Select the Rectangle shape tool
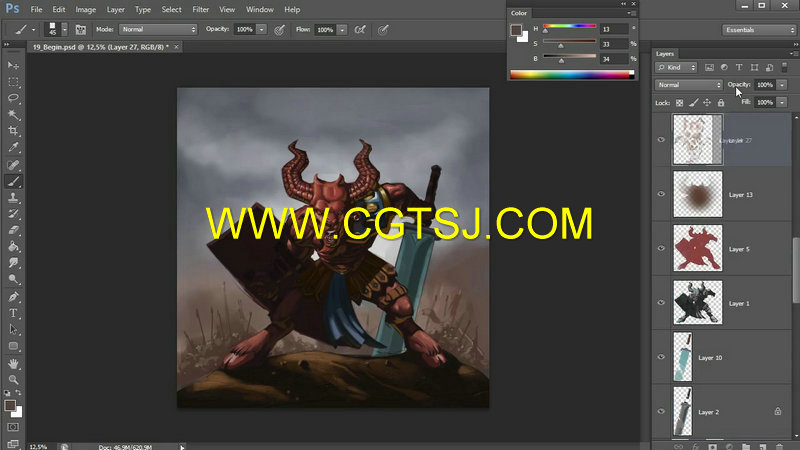 tap(13, 346)
